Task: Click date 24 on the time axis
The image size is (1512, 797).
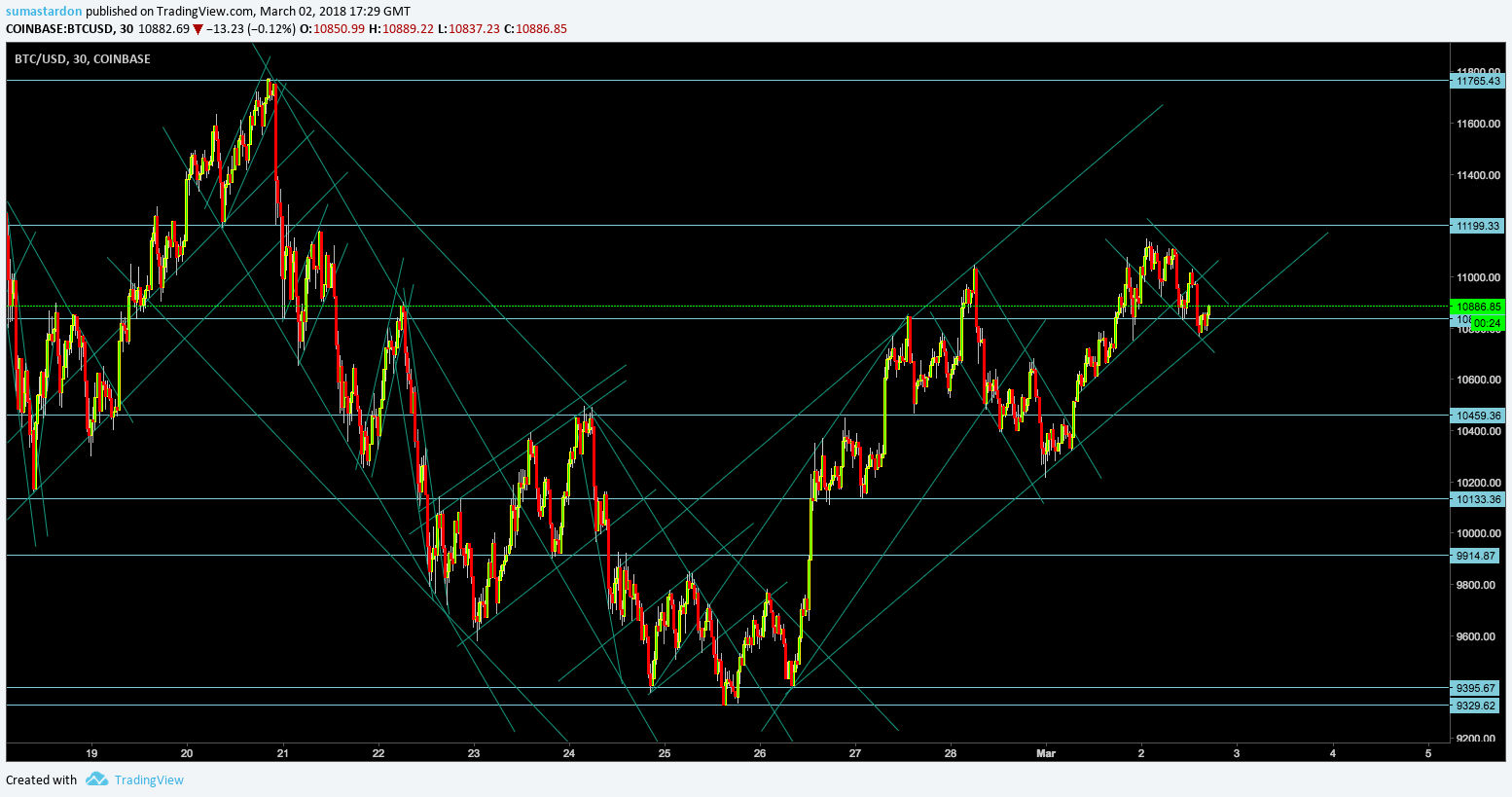Action: point(569,753)
